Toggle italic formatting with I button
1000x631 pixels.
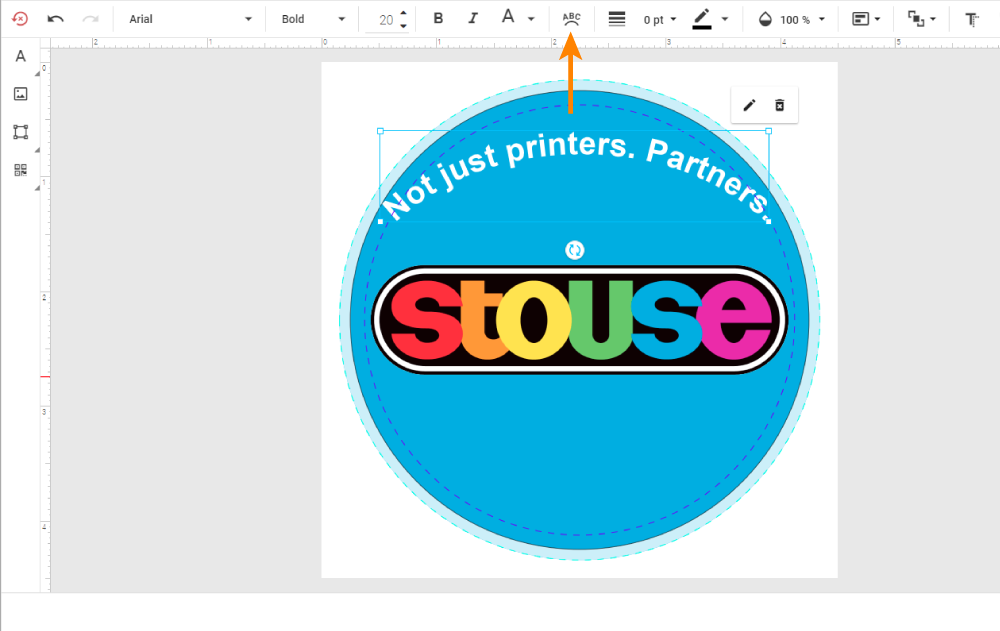pos(473,19)
